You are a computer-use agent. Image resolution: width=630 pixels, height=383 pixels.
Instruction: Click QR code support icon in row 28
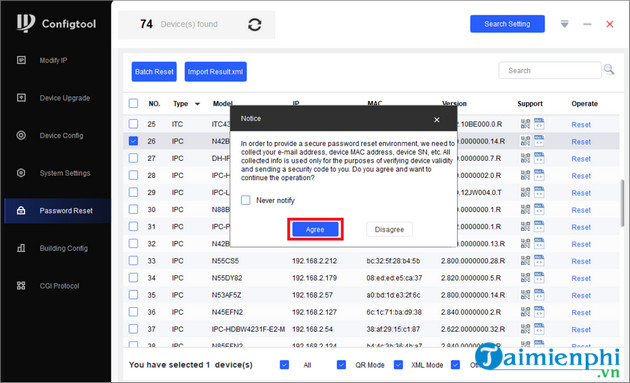pyautogui.click(x=526, y=175)
